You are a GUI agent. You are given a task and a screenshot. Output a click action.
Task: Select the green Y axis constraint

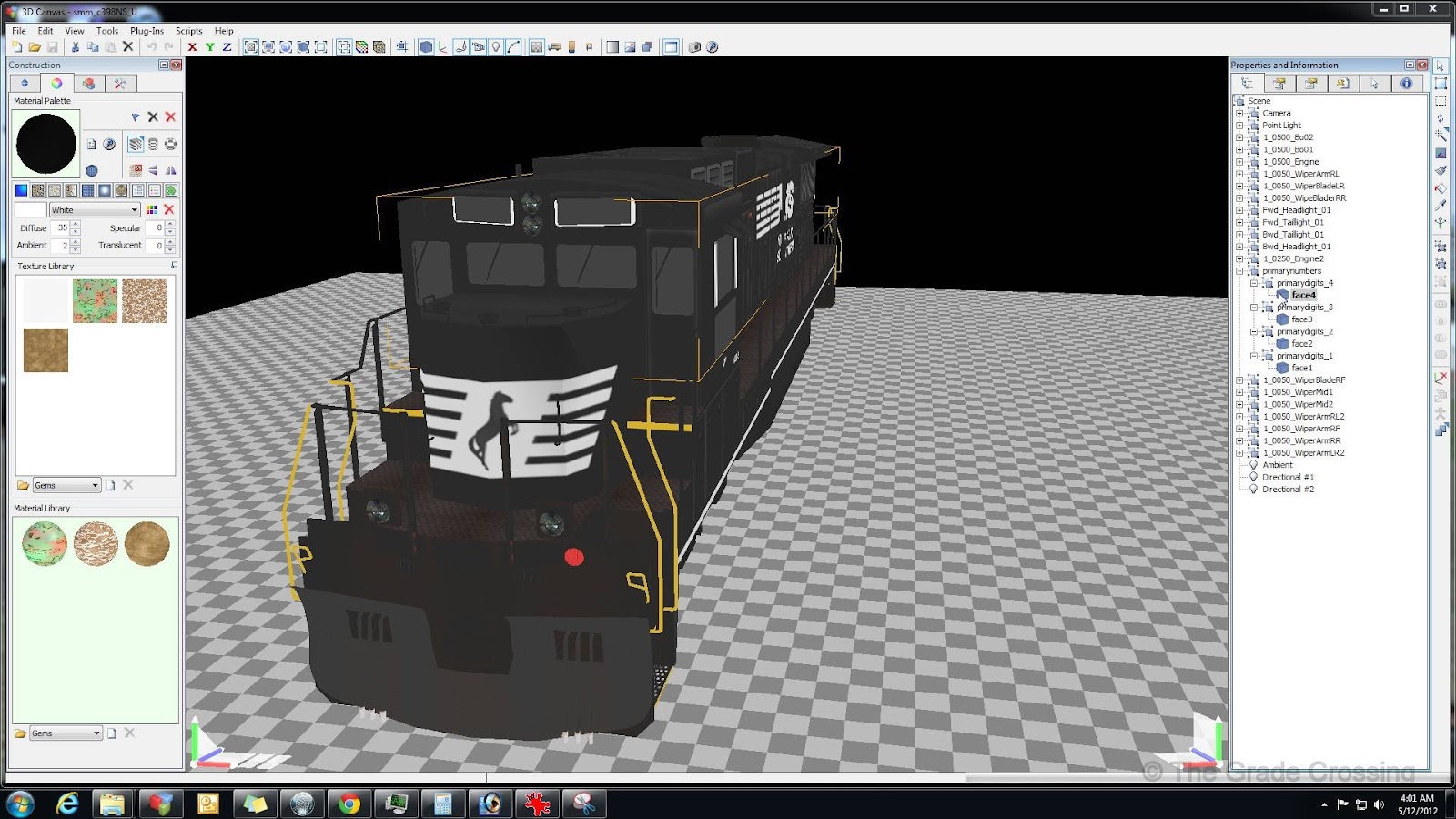coord(209,47)
